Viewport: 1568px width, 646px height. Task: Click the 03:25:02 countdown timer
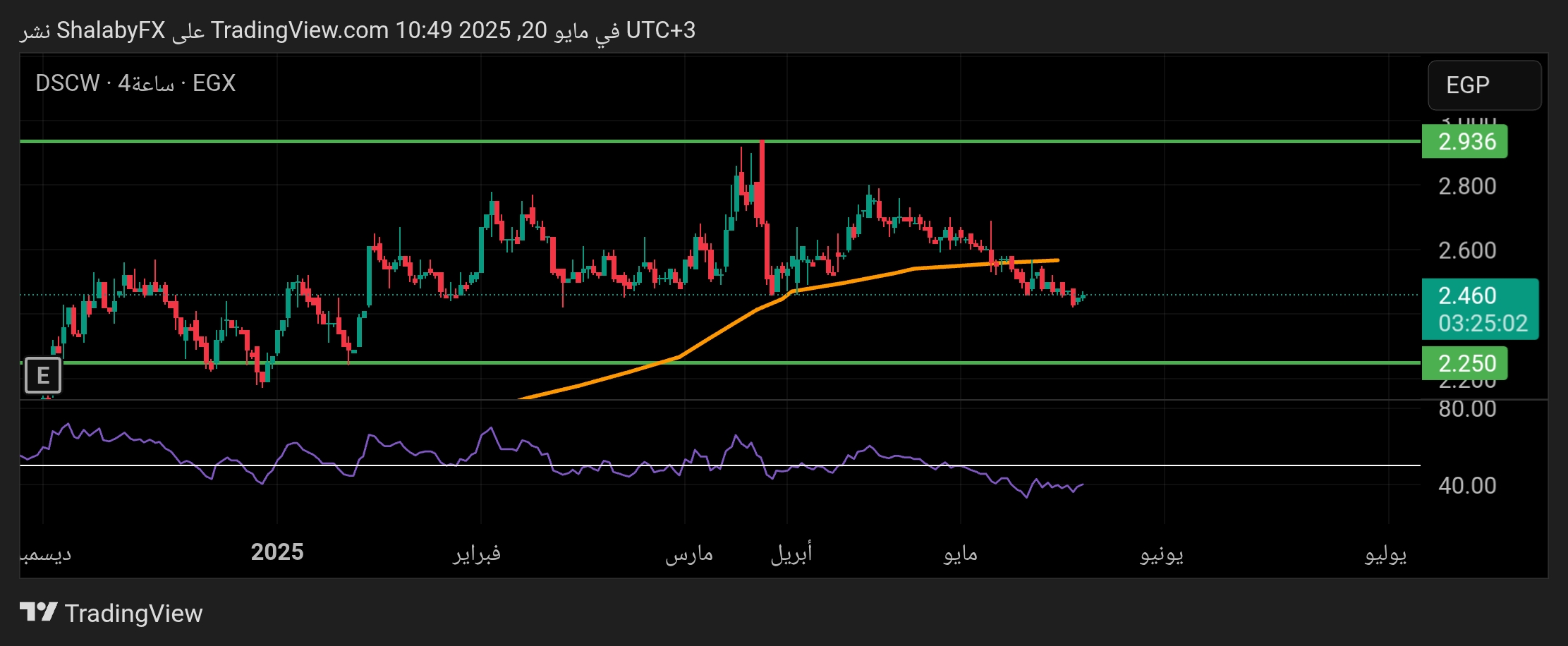point(1483,323)
